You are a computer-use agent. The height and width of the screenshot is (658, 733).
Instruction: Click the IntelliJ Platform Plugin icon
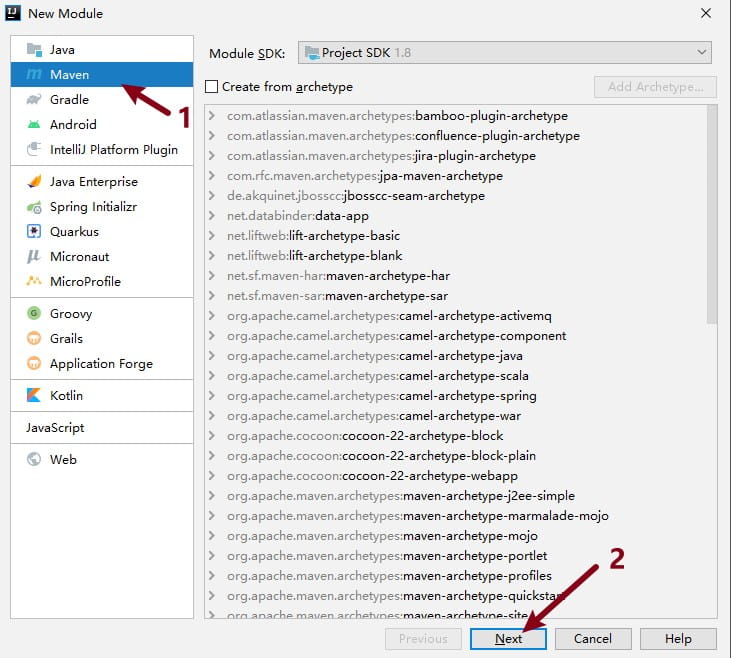click(34, 150)
